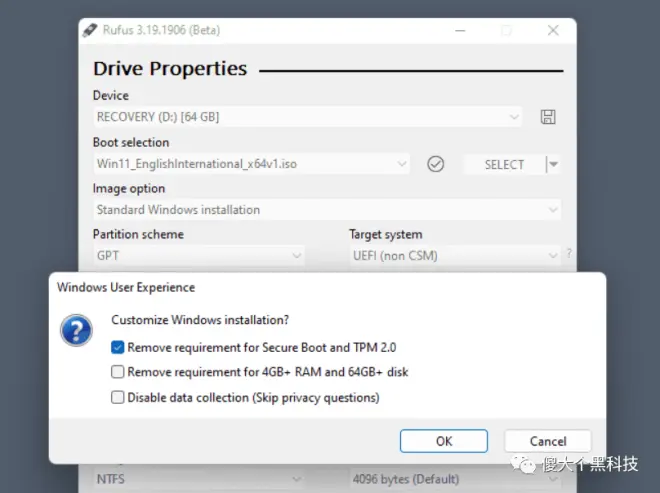Screen dimensions: 660x493
Task: Open the Partition scheme GPT dropdown
Action: [x=199, y=256]
